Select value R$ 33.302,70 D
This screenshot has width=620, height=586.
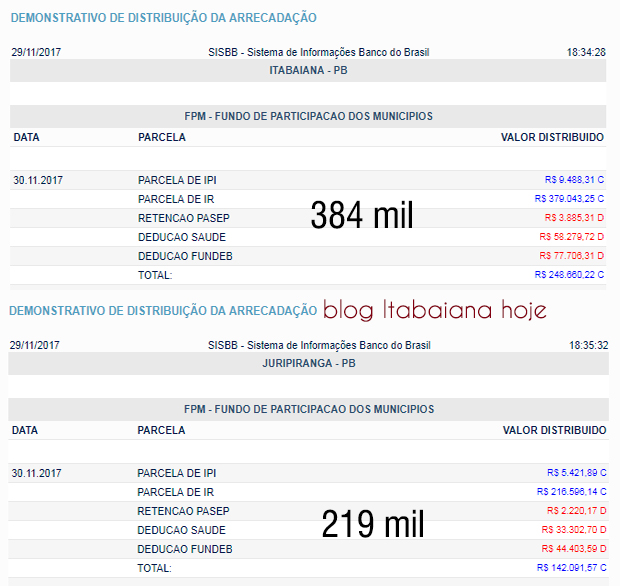574,530
